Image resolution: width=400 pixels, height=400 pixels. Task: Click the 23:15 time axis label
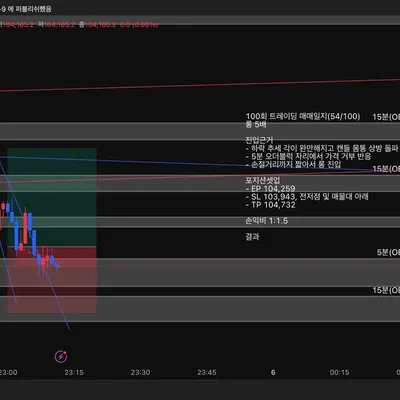click(x=74, y=372)
